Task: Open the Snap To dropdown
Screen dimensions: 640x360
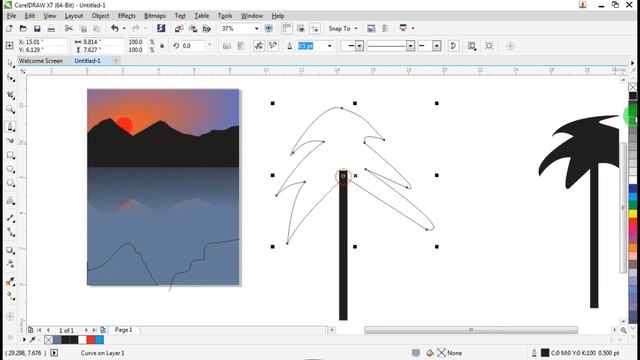Action: (x=343, y=29)
